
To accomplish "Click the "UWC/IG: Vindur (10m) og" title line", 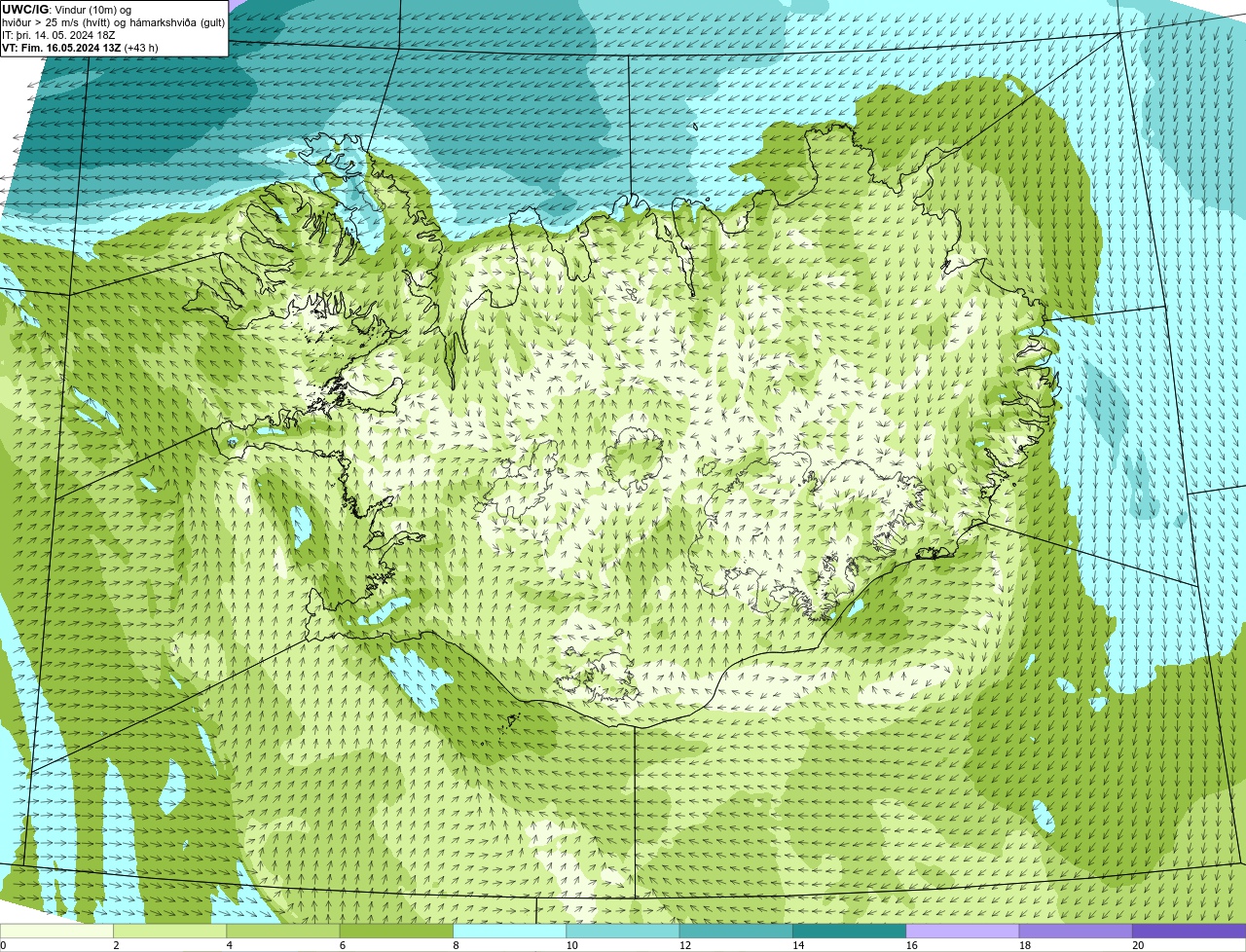I will point(66,9).
